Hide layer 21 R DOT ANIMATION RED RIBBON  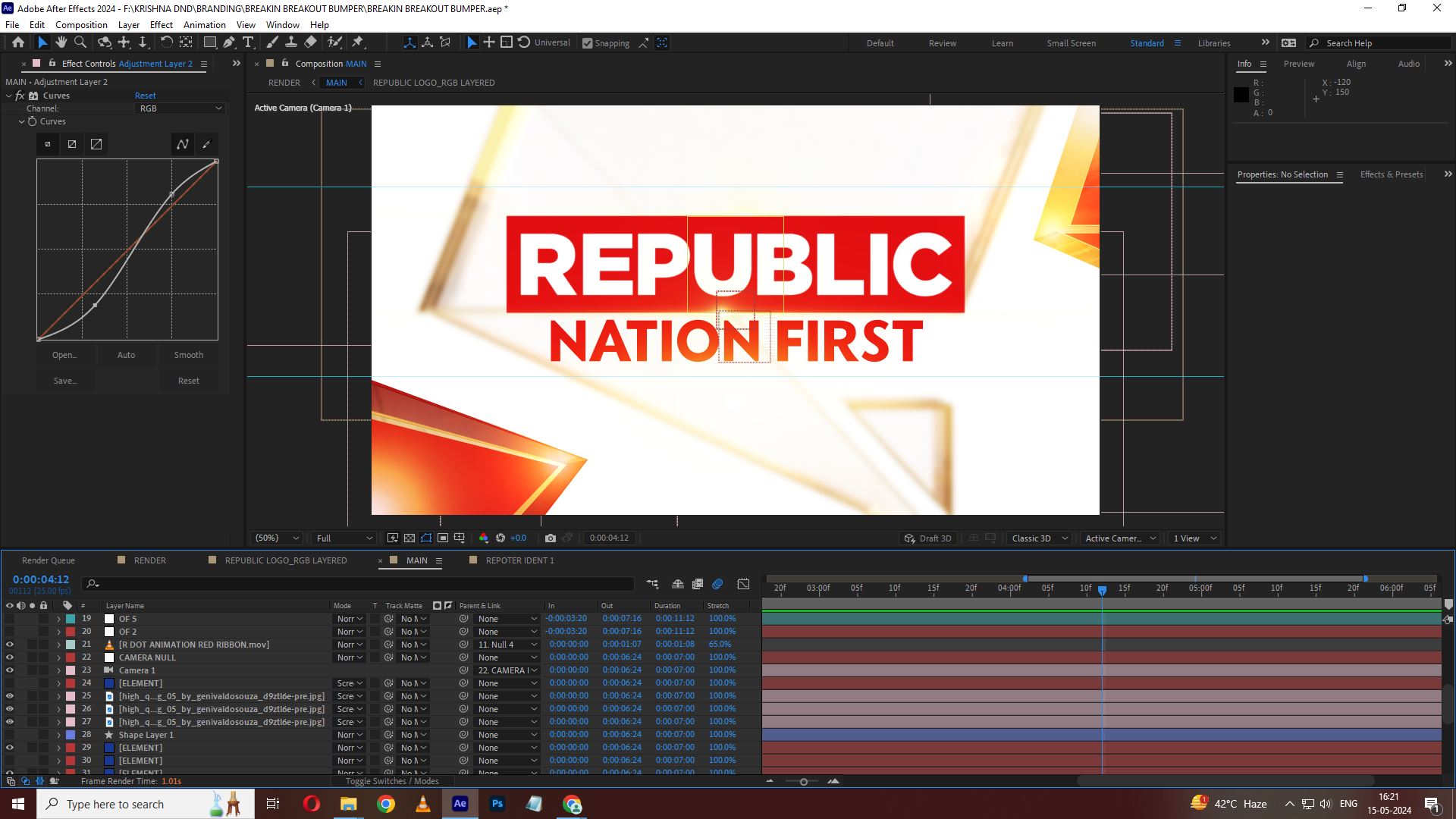pos(10,645)
